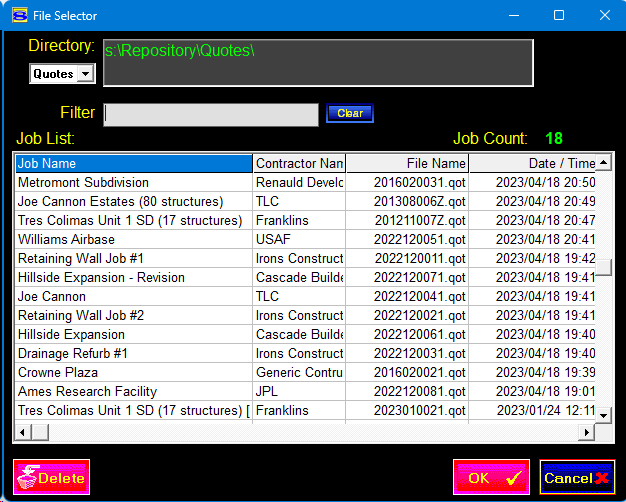Click the vertical scrollbar thumb
Image resolution: width=626 pixels, height=502 pixels.
click(x=604, y=267)
